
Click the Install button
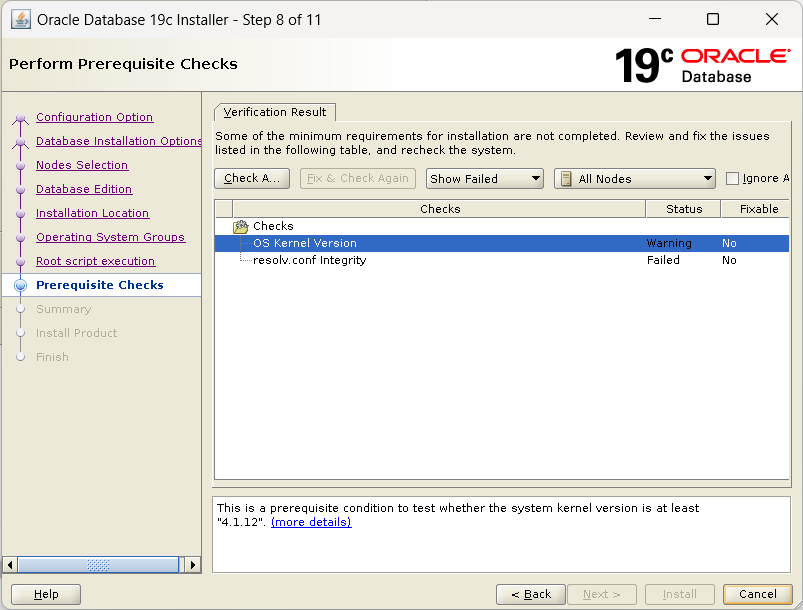pos(680,594)
